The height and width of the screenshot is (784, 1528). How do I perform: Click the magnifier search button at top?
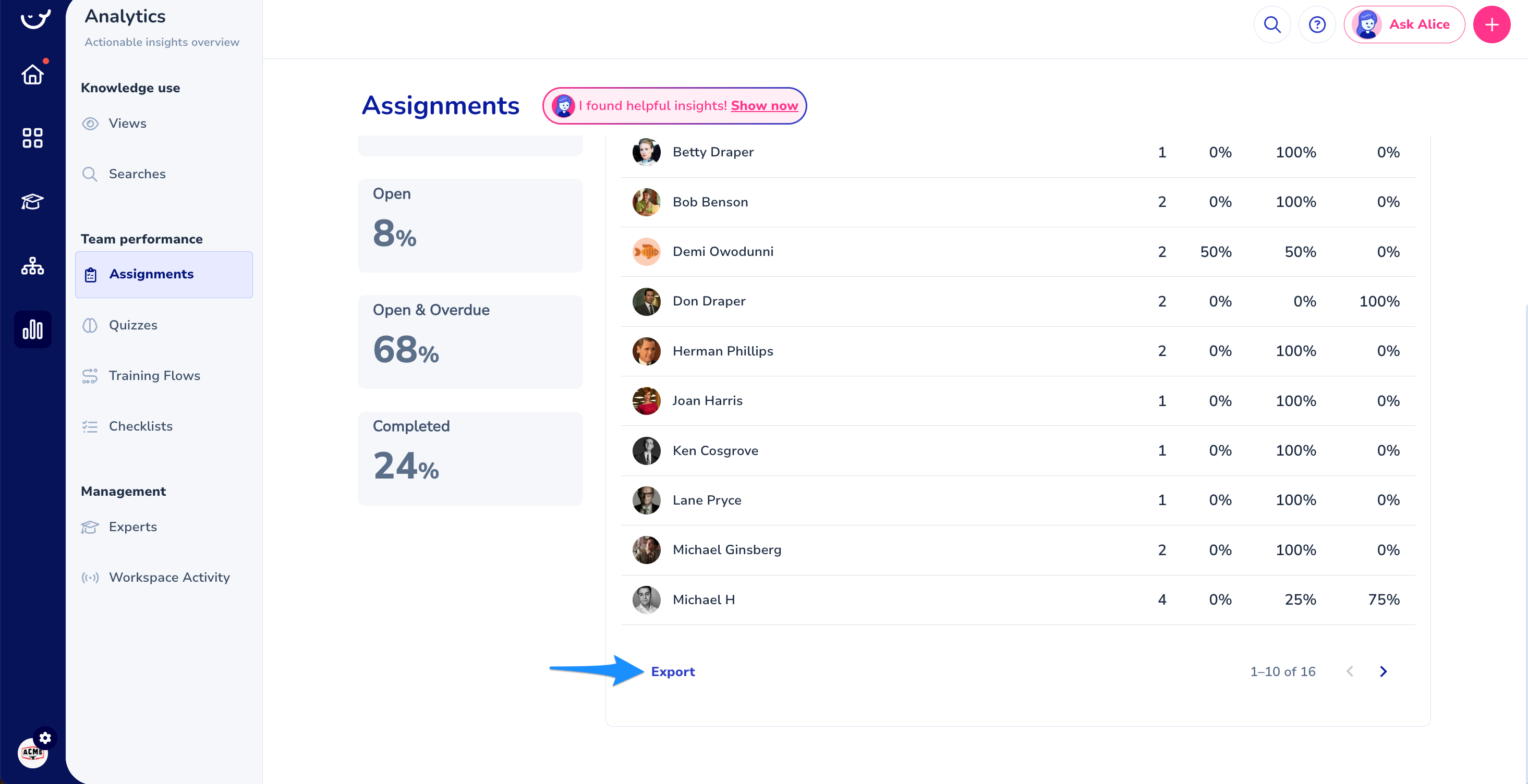(x=1272, y=25)
